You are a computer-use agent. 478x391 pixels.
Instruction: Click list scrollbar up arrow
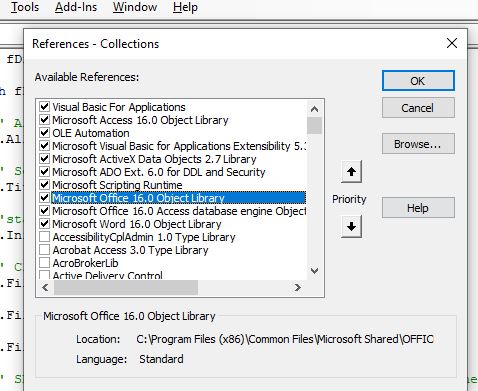[x=314, y=109]
